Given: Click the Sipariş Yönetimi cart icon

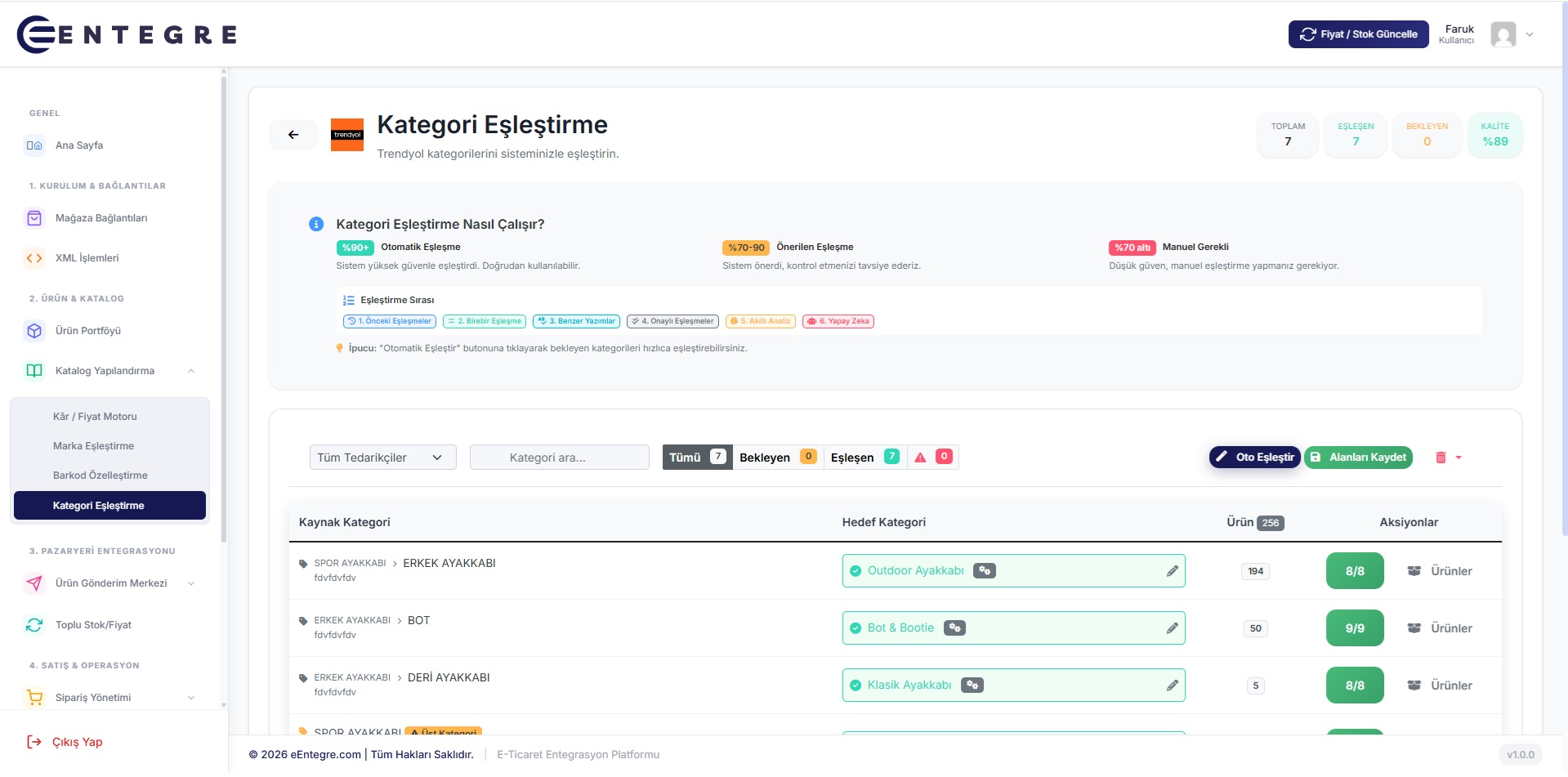Looking at the screenshot, I should [x=34, y=698].
